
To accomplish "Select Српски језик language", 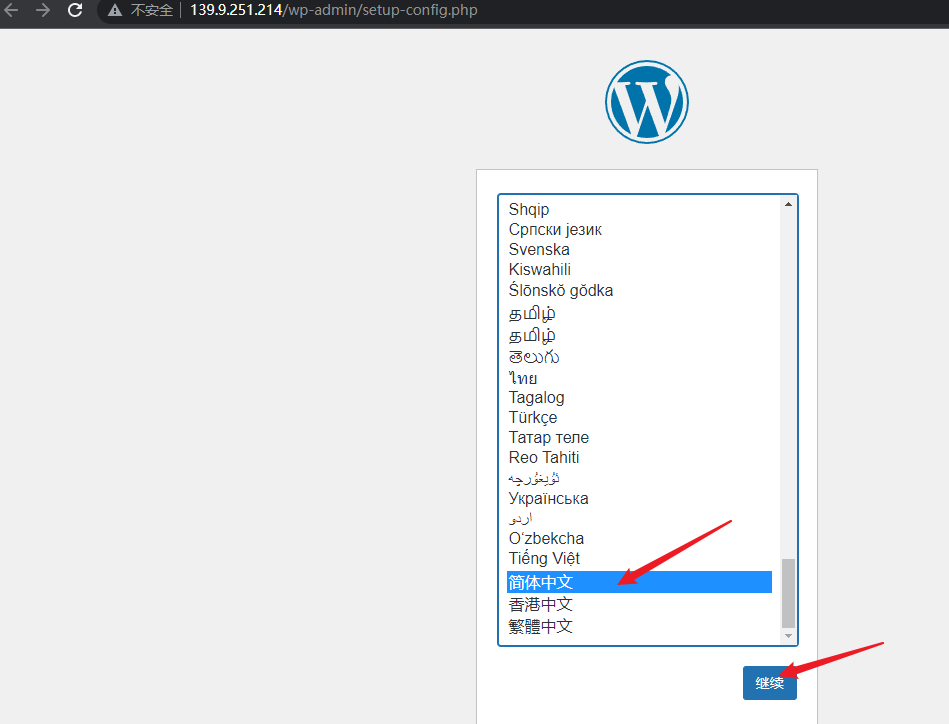I will pos(639,229).
